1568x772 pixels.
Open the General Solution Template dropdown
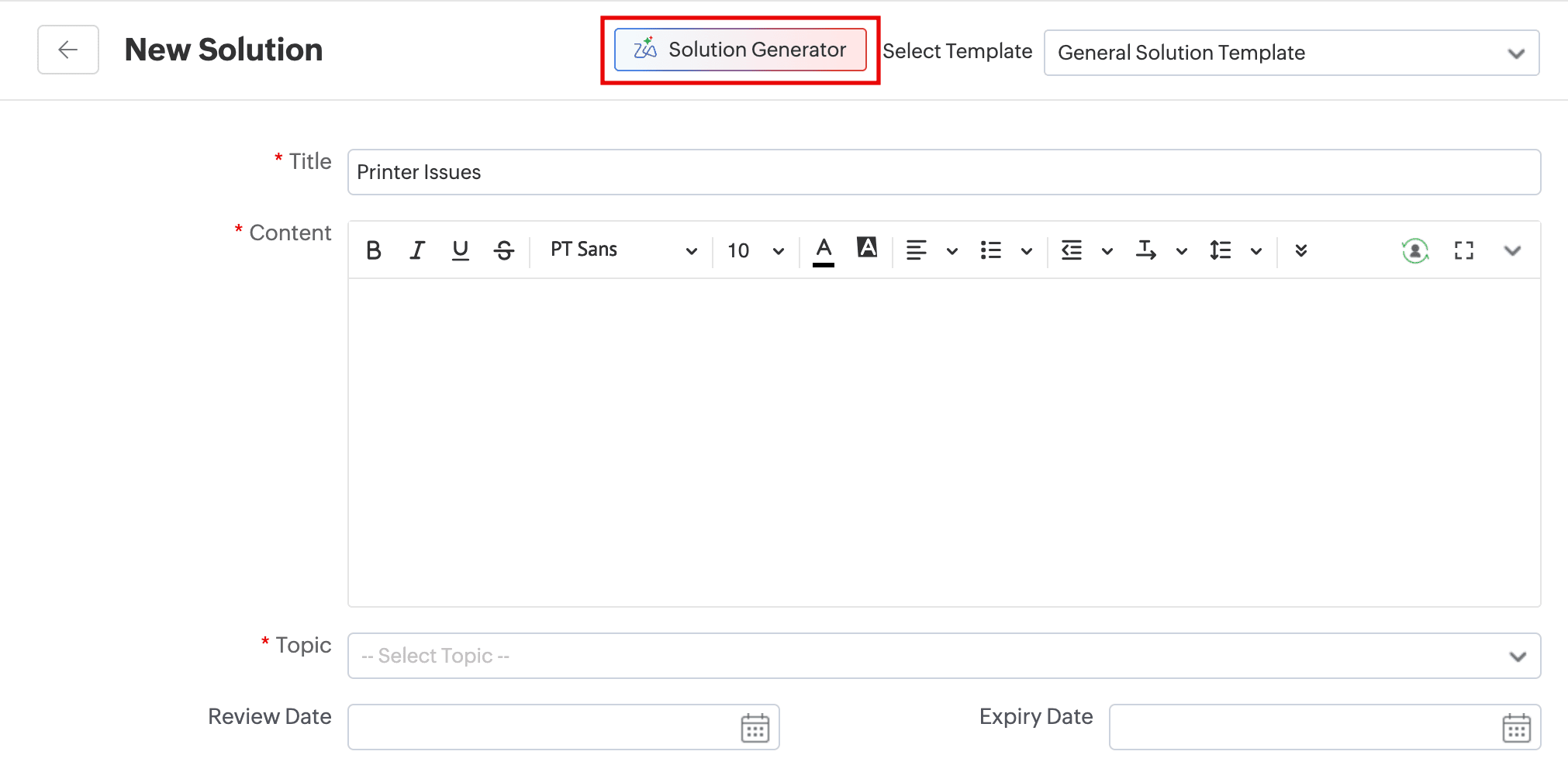(1291, 53)
